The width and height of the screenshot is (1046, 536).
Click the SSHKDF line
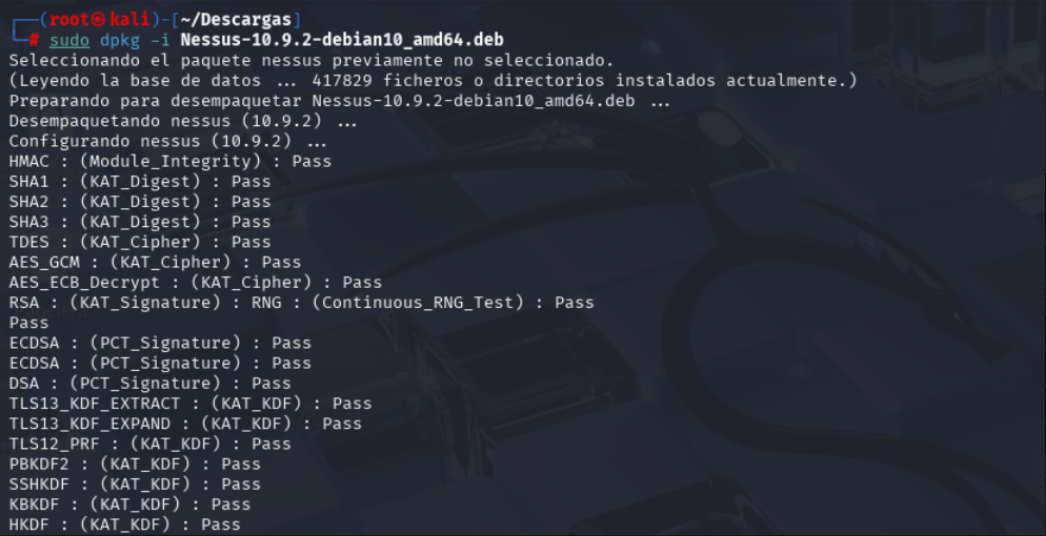tap(134, 484)
